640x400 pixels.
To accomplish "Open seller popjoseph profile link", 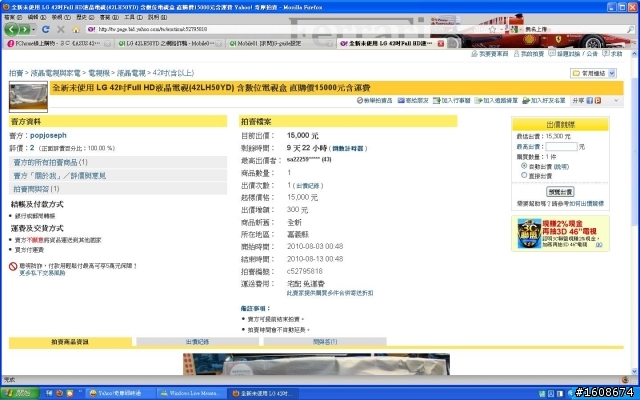I will 48,135.
